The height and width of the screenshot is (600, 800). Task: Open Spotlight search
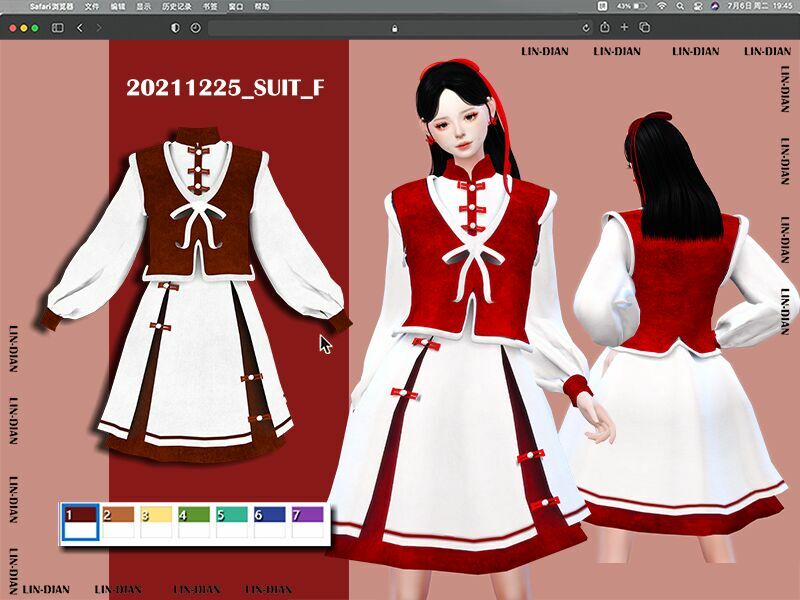680,6
